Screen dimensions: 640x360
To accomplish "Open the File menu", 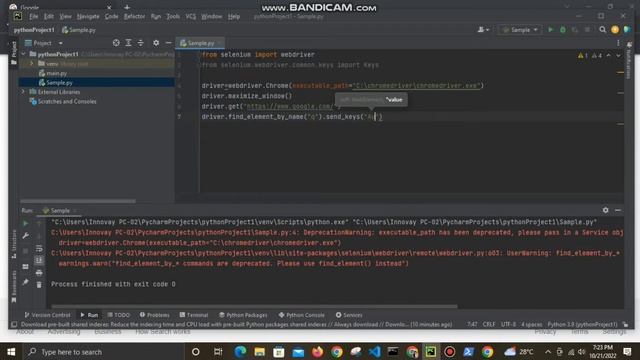I will pyautogui.click(x=33, y=16).
